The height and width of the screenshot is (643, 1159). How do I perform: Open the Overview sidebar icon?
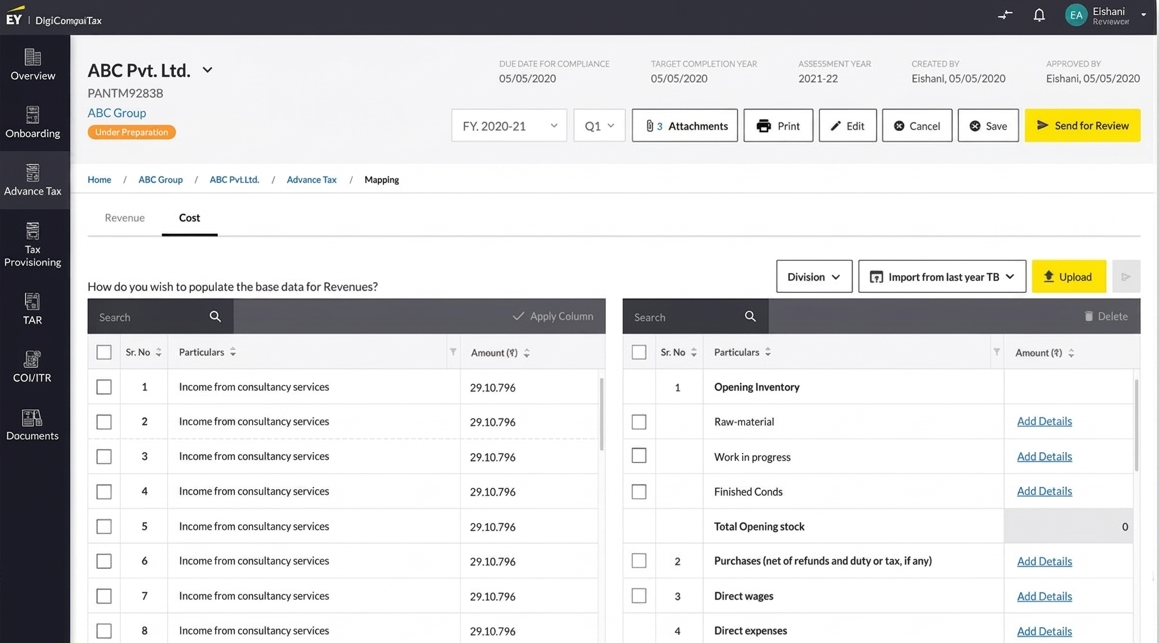point(33,64)
